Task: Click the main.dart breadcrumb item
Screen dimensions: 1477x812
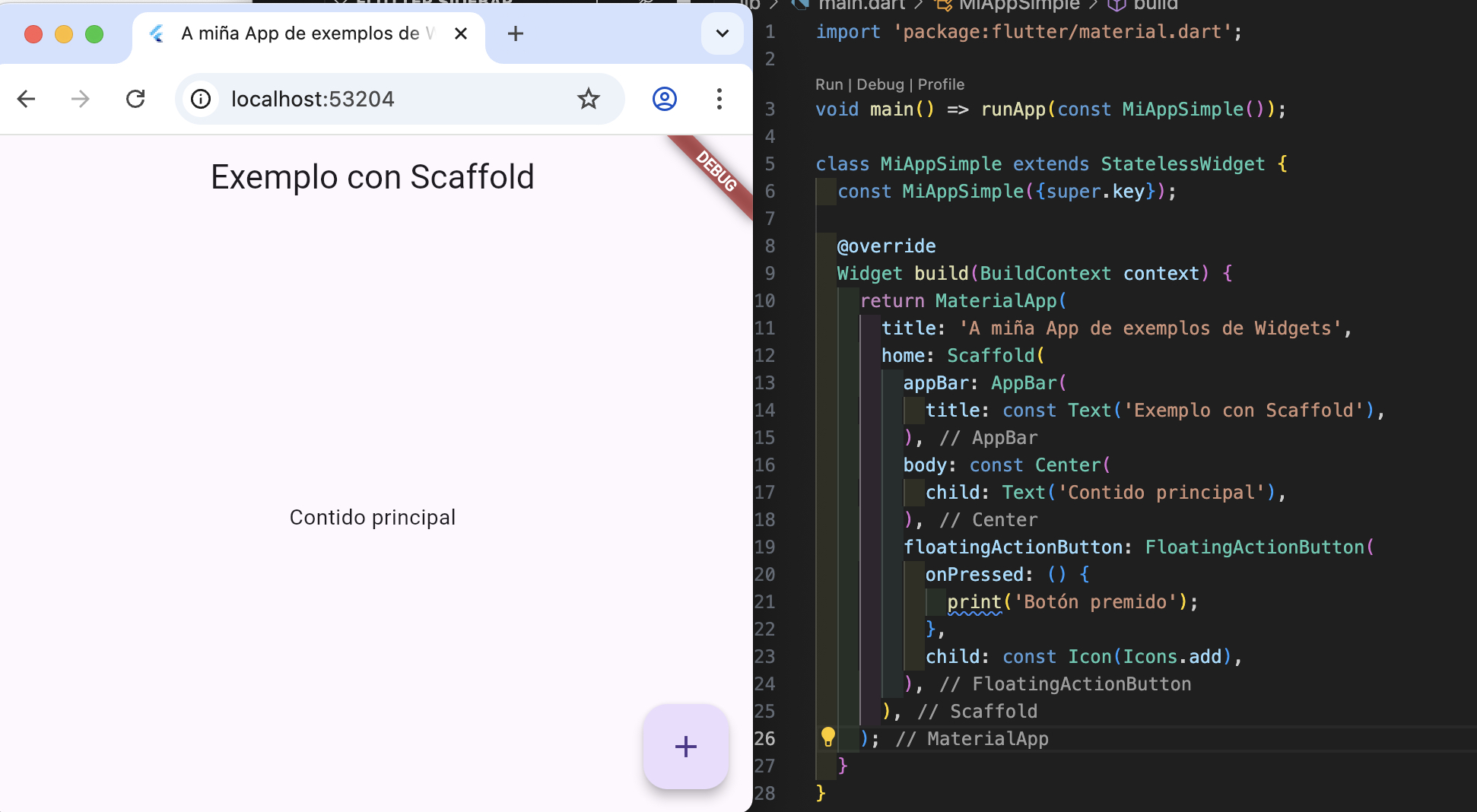Action: click(861, 5)
